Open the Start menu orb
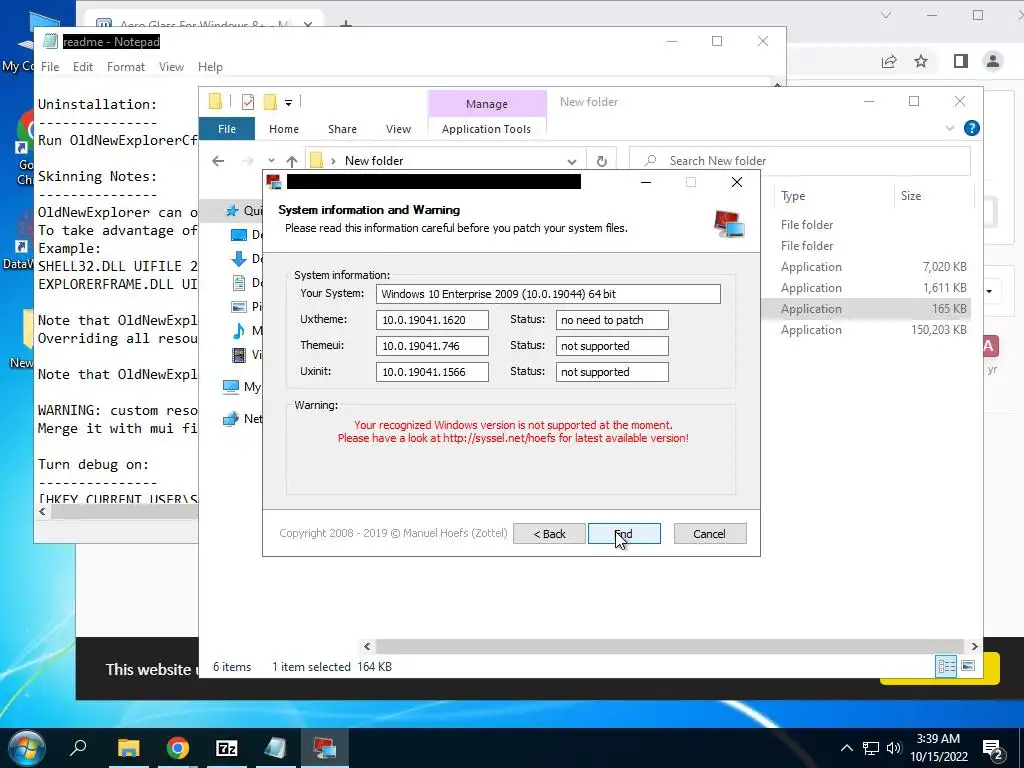This screenshot has width=1024, height=768. 26,748
